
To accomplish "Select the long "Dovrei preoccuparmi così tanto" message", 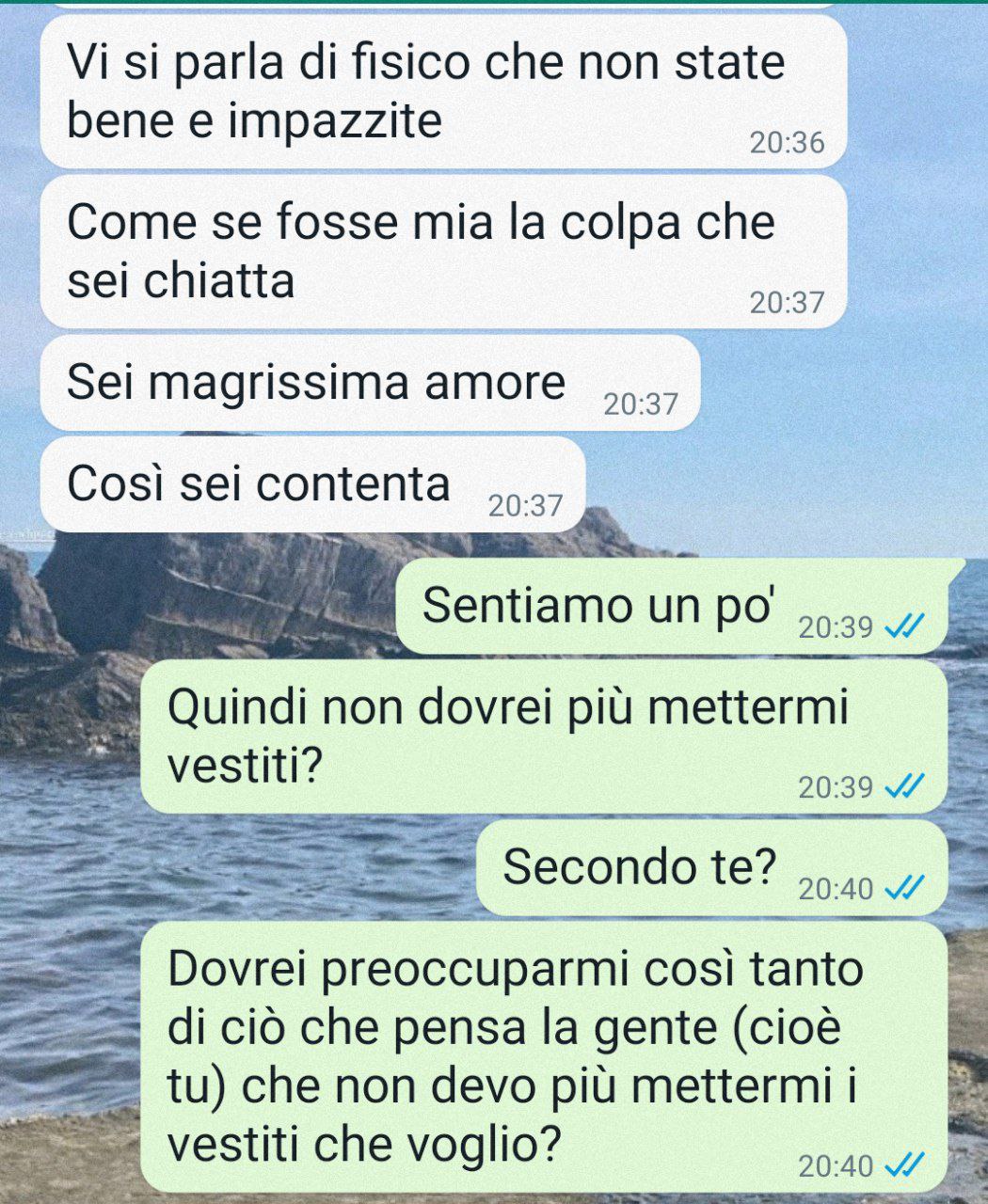I will pos(544,1057).
